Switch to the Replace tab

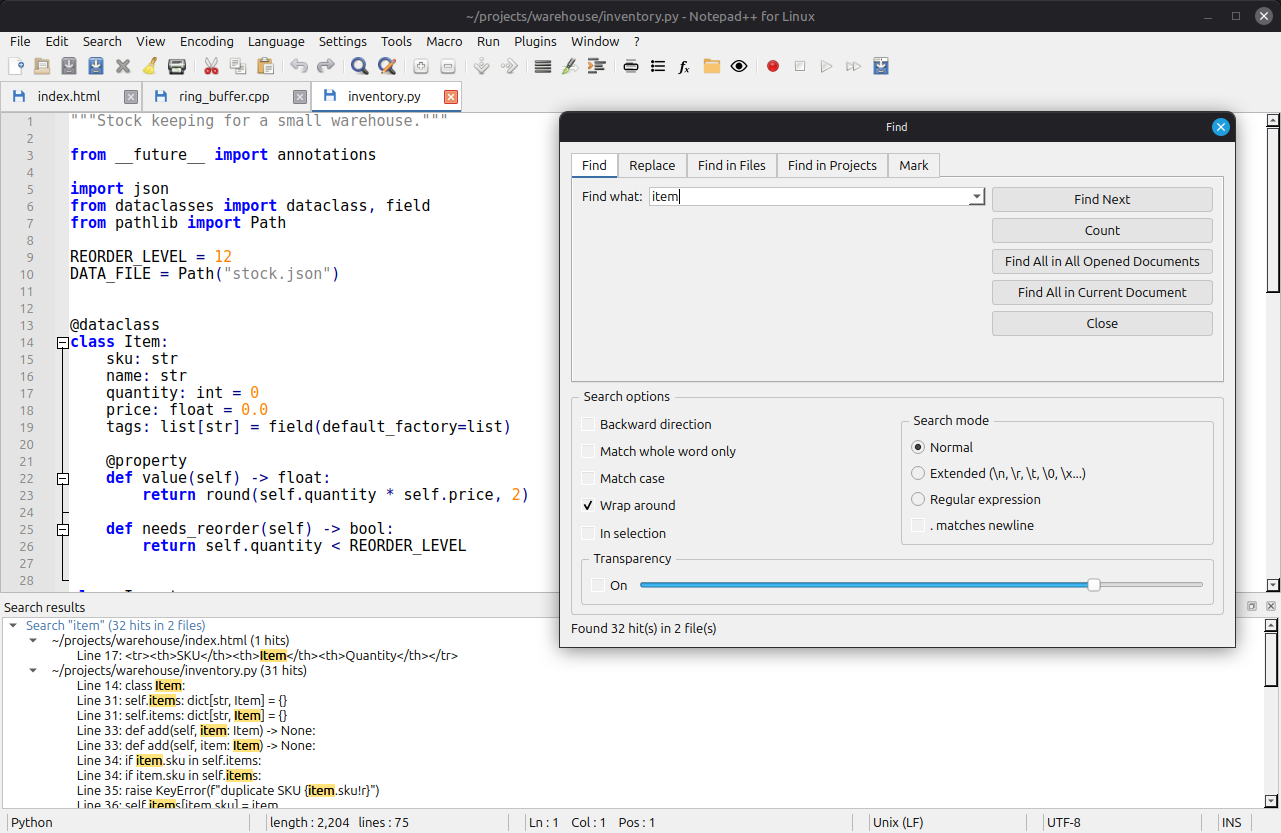tap(652, 165)
